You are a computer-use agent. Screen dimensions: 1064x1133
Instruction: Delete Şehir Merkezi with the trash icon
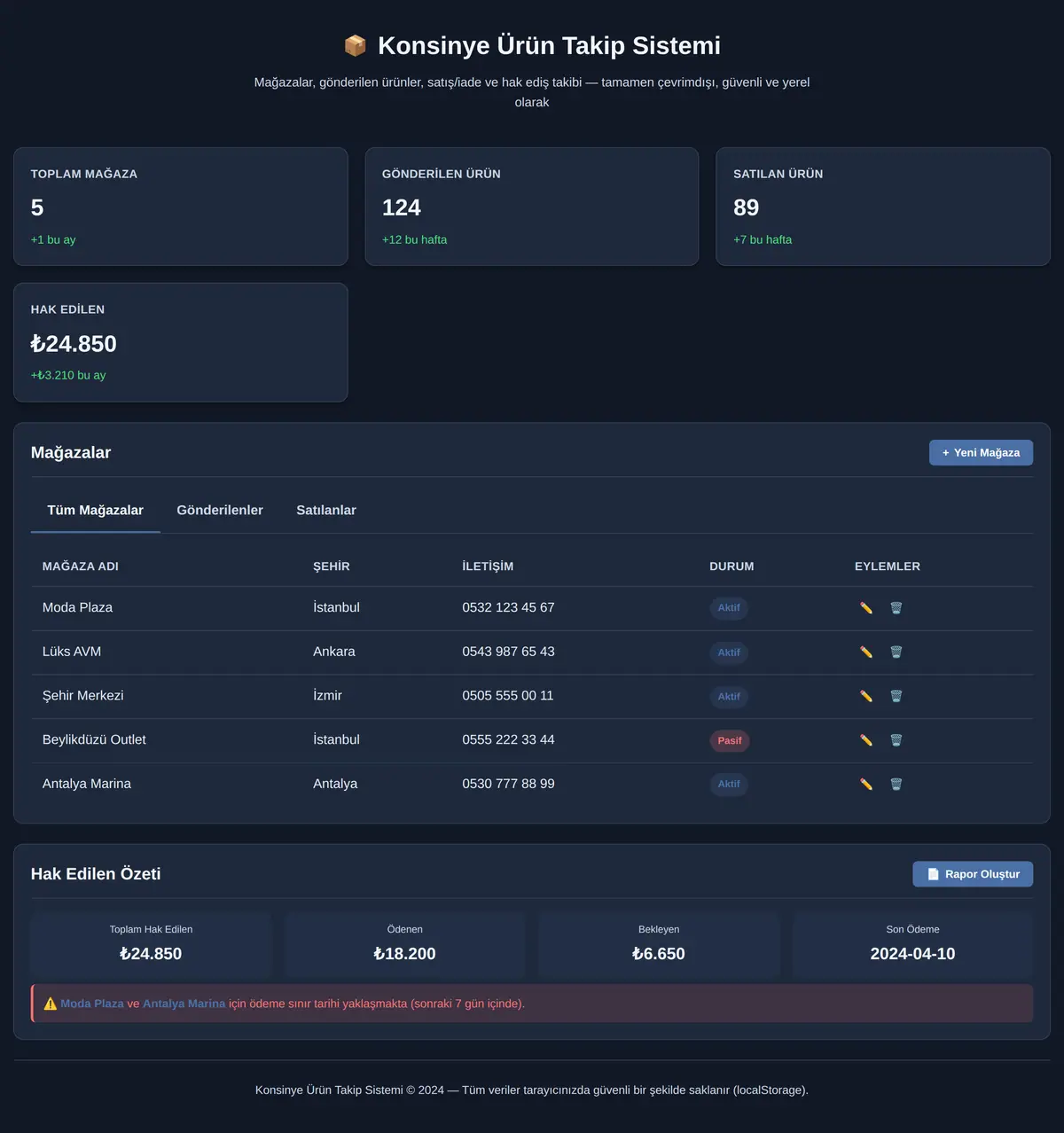[x=896, y=696]
